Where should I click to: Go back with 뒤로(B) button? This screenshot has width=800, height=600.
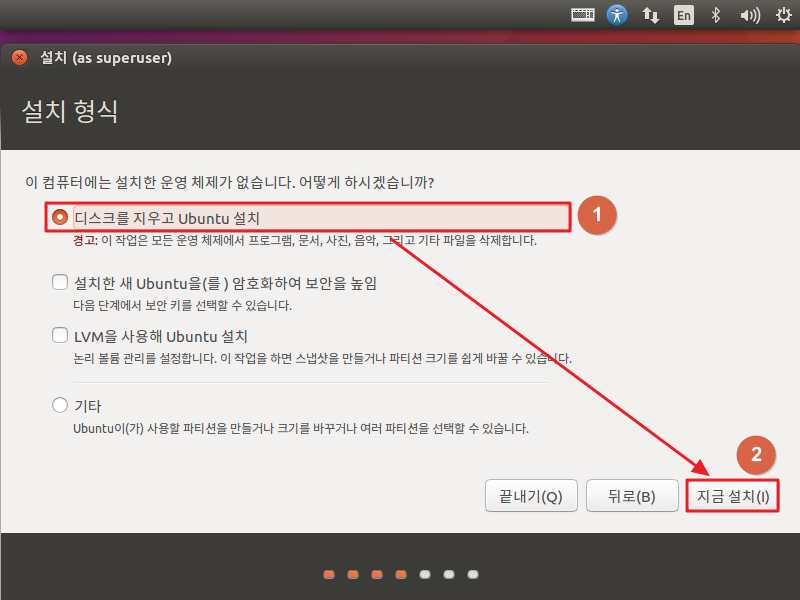pyautogui.click(x=632, y=496)
